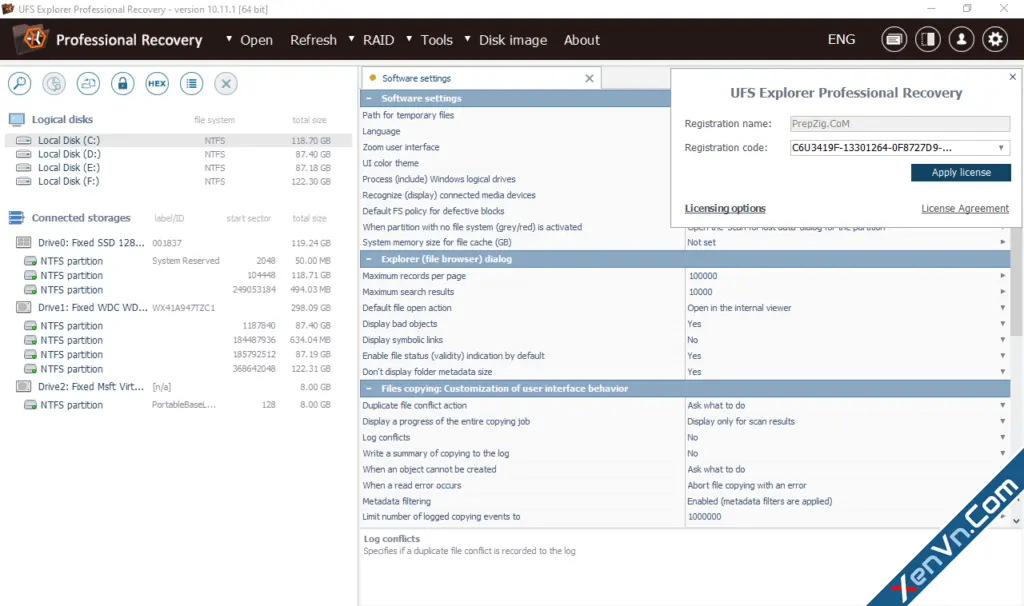Close the registration popup
Image resolution: width=1024 pixels, height=606 pixels.
click(1012, 77)
